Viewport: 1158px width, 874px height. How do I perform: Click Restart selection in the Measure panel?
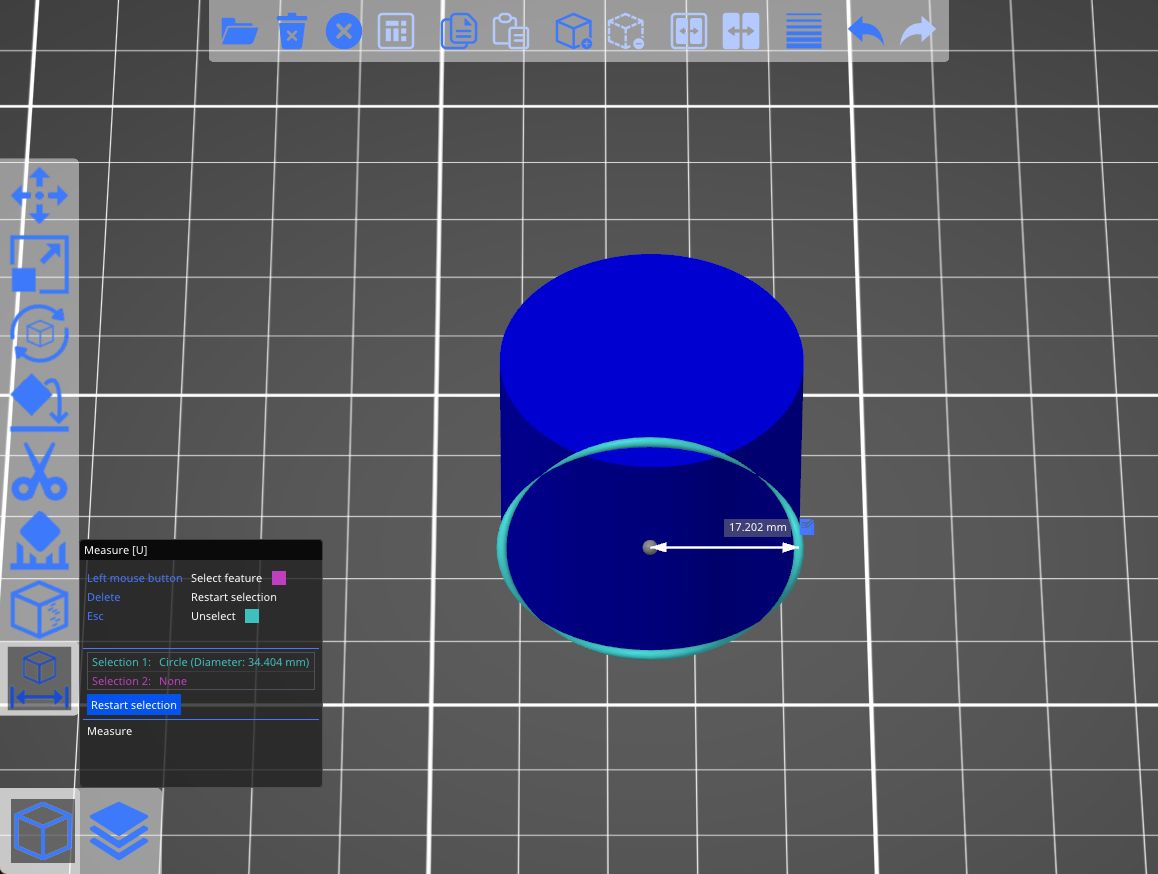tap(133, 704)
